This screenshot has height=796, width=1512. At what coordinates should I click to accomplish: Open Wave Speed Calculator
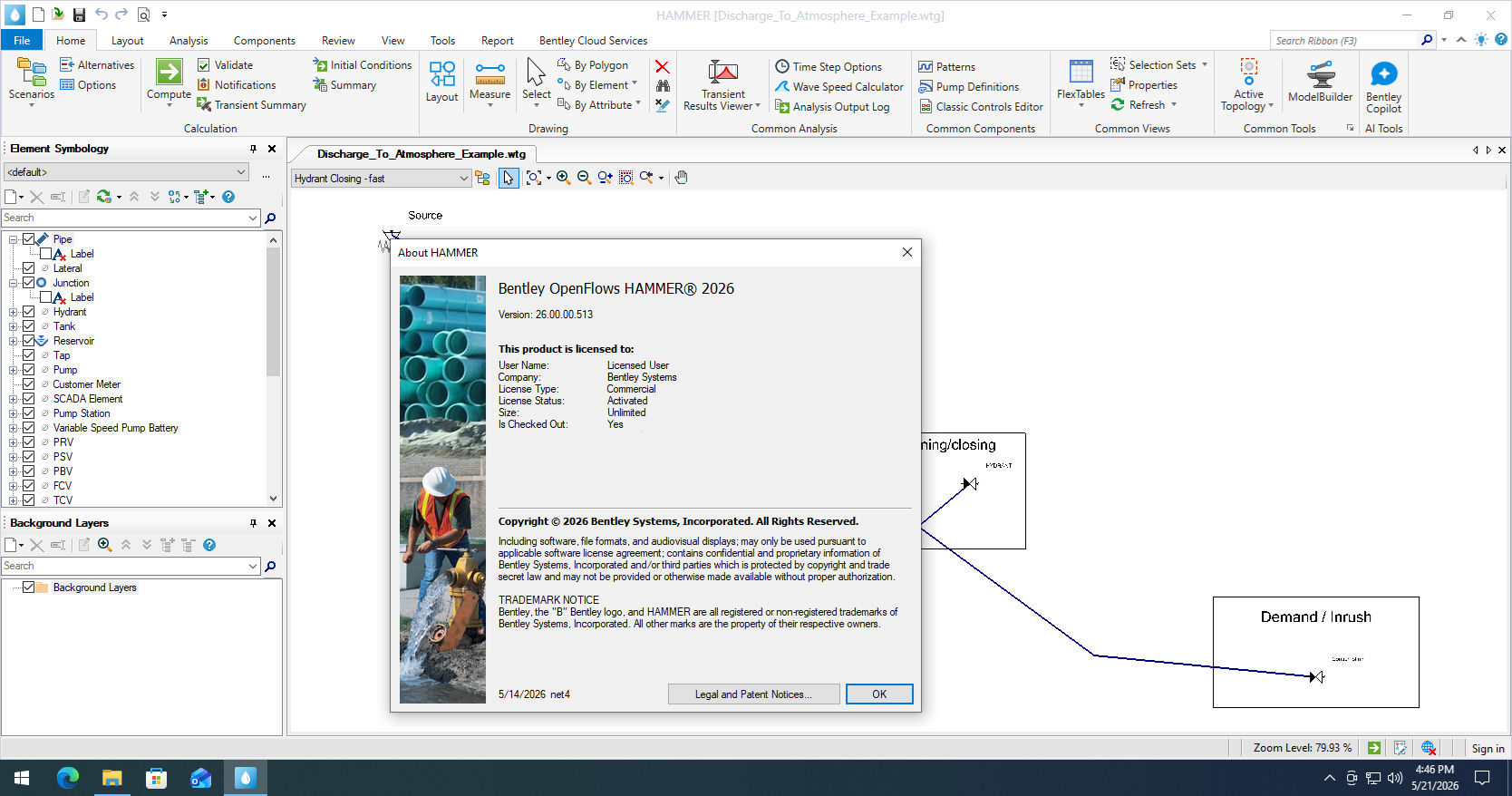[x=839, y=87]
